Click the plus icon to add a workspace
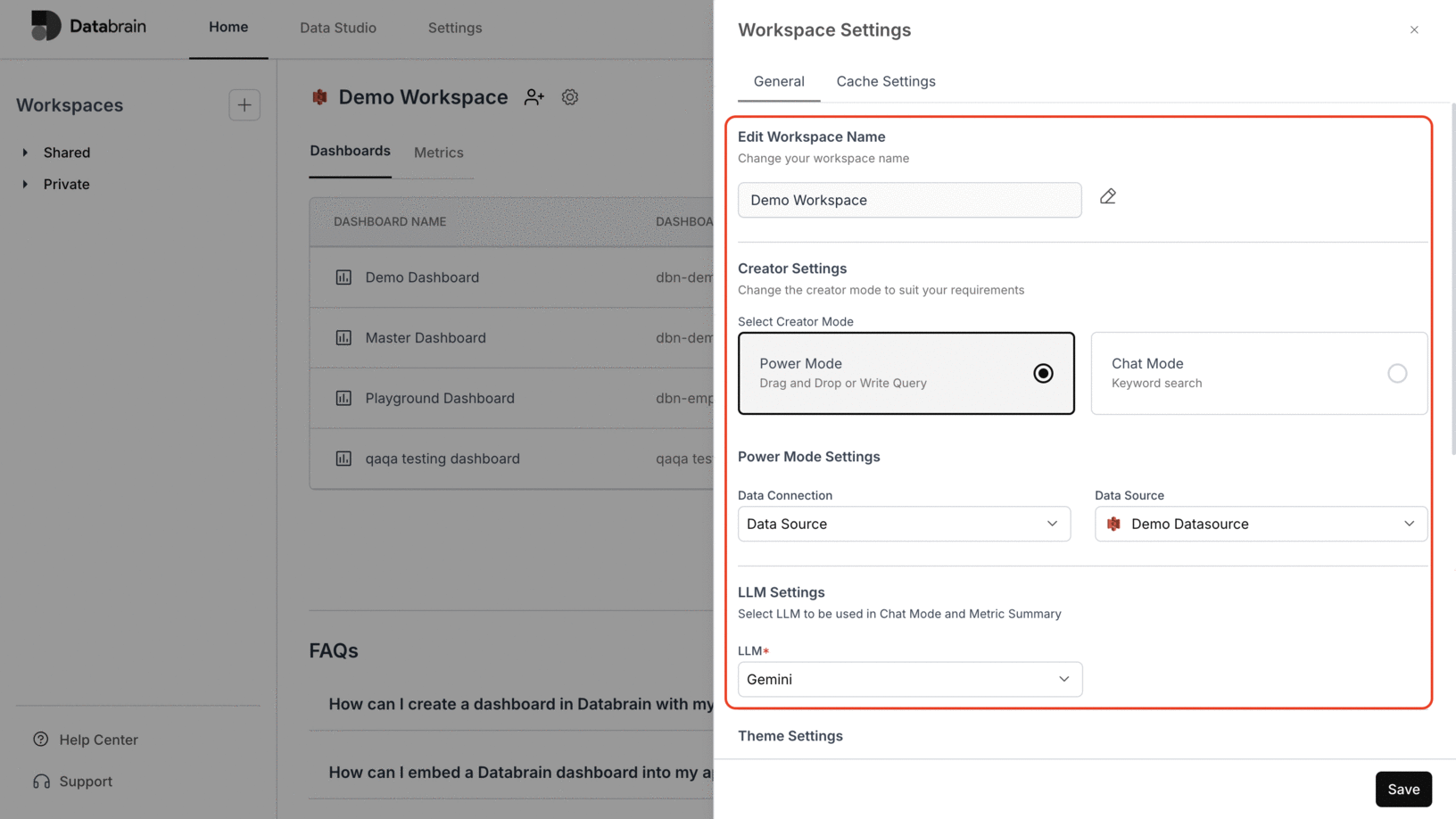The width and height of the screenshot is (1456, 819). tap(244, 104)
